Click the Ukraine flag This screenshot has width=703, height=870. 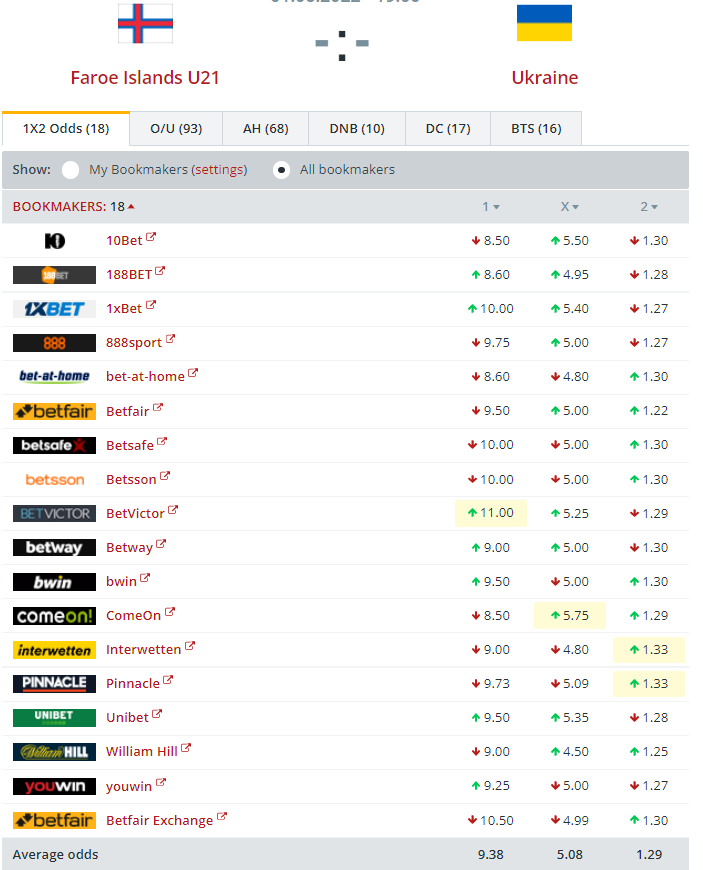(544, 23)
